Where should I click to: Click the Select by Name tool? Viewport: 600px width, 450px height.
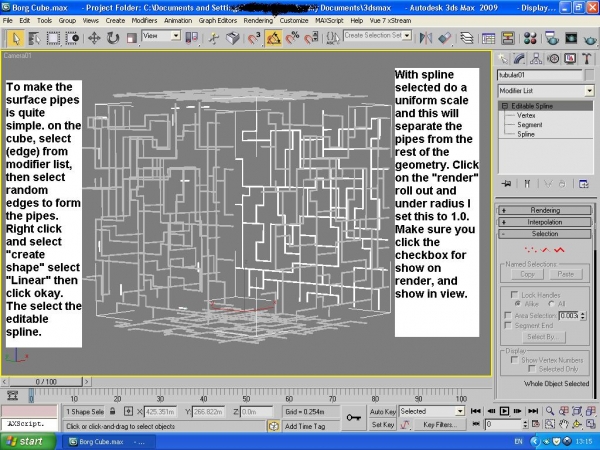click(x=34, y=38)
